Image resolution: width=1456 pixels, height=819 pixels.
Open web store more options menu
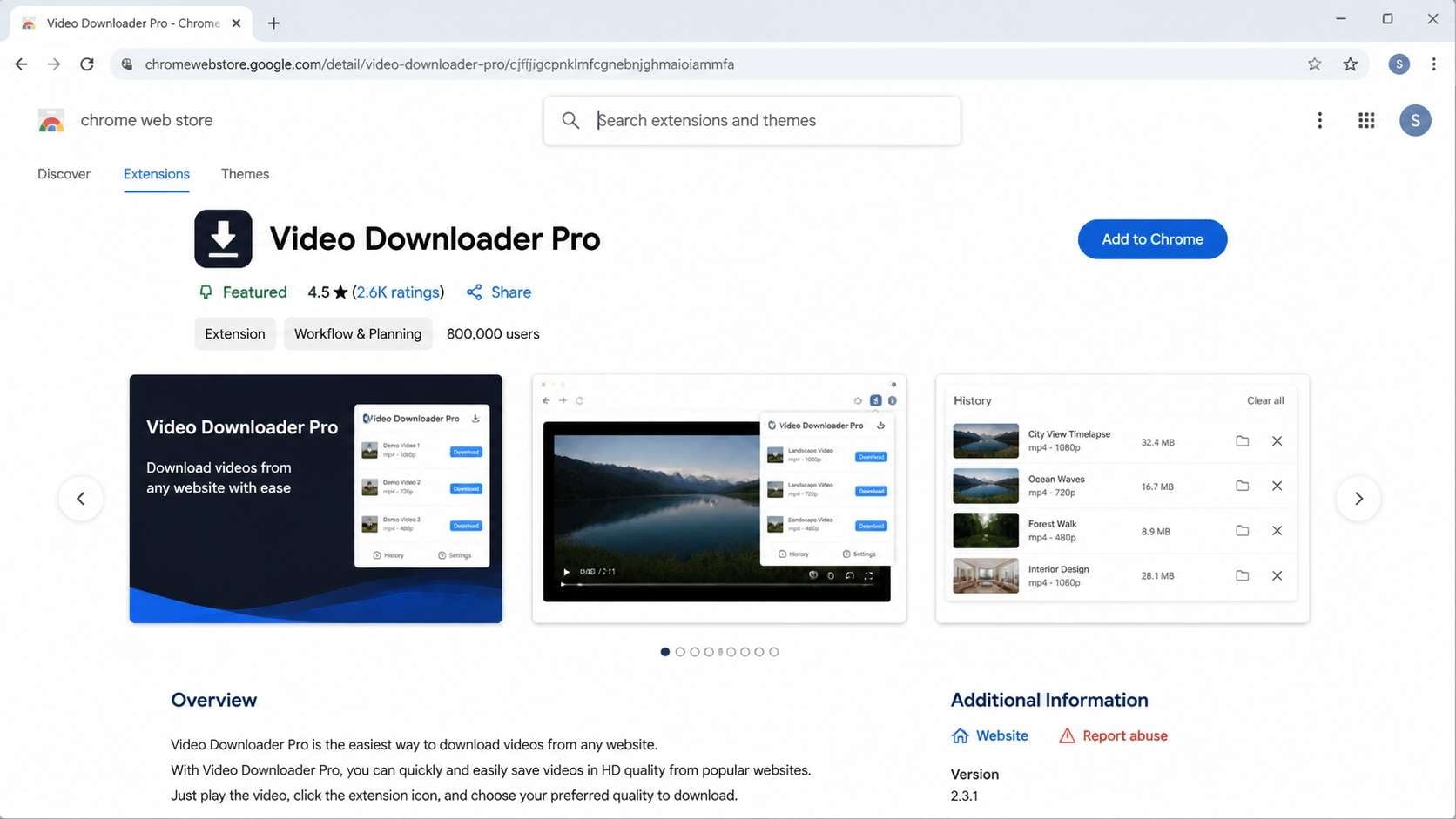1319,121
